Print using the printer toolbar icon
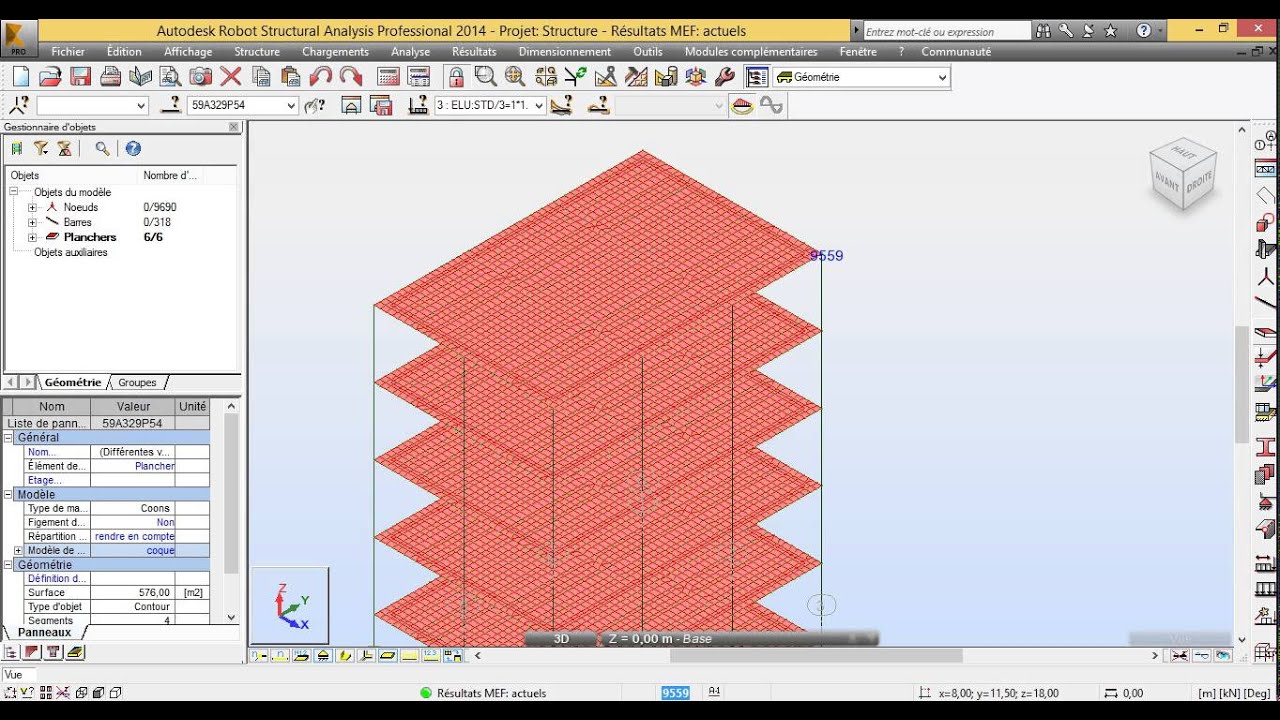This screenshot has width=1280, height=720. (x=111, y=77)
